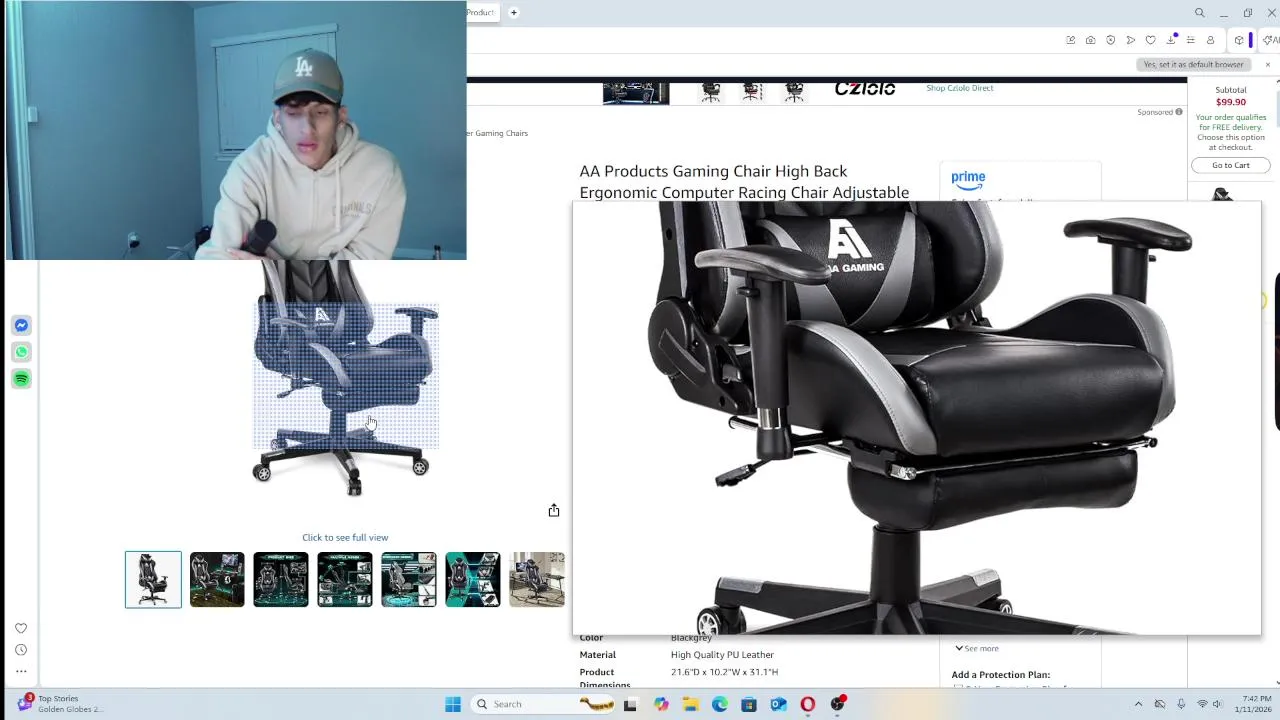The width and height of the screenshot is (1280, 720).
Task: Open Outlook from the taskbar
Action: tap(778, 704)
